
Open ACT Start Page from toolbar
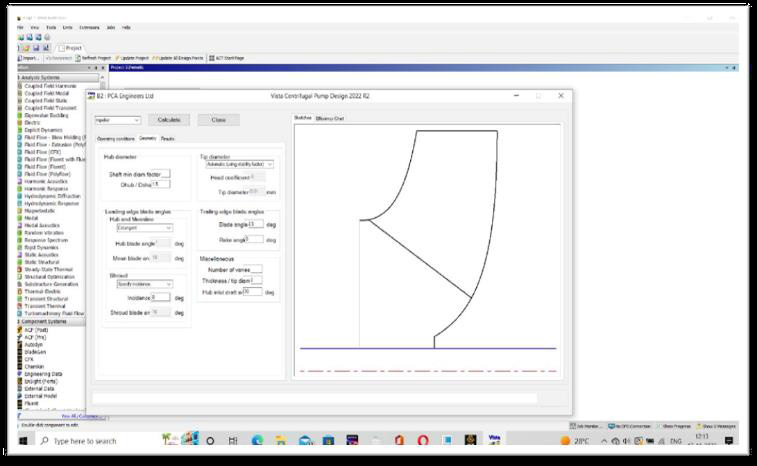point(227,58)
